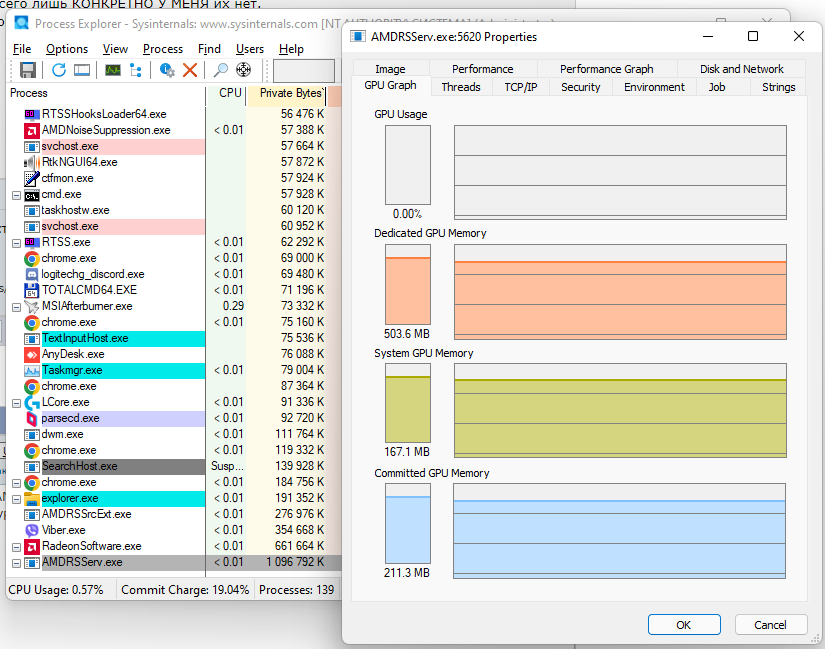
Task: Open the System Information graph icon
Action: pos(113,70)
